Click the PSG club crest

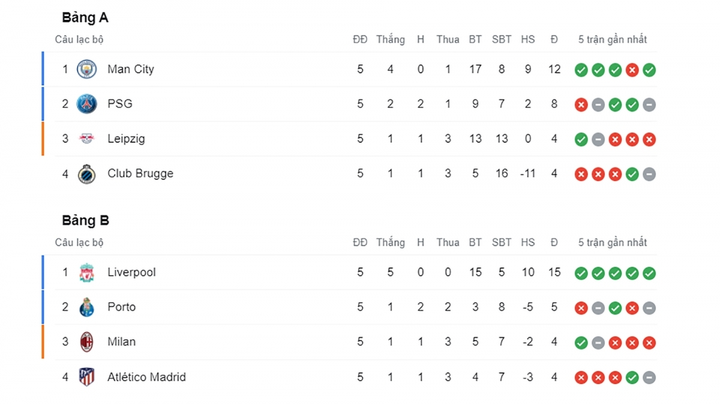86,104
